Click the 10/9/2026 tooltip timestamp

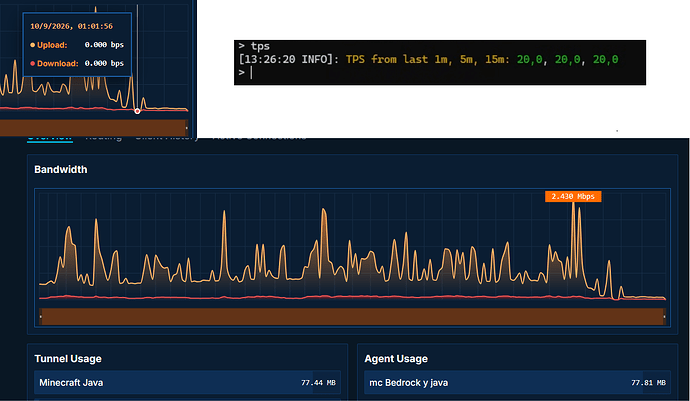[x=71, y=26]
